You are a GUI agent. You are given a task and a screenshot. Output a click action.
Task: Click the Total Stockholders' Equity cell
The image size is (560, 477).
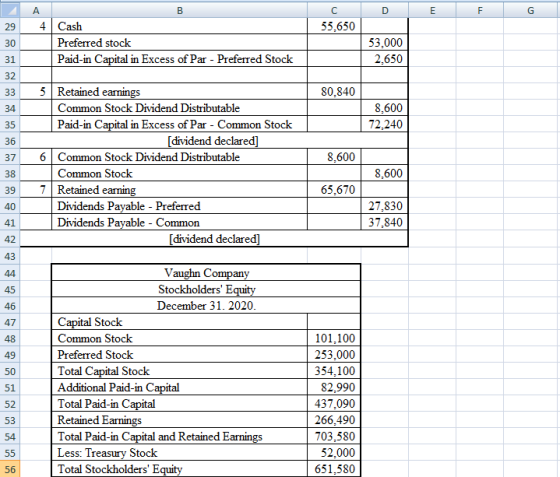180,469
